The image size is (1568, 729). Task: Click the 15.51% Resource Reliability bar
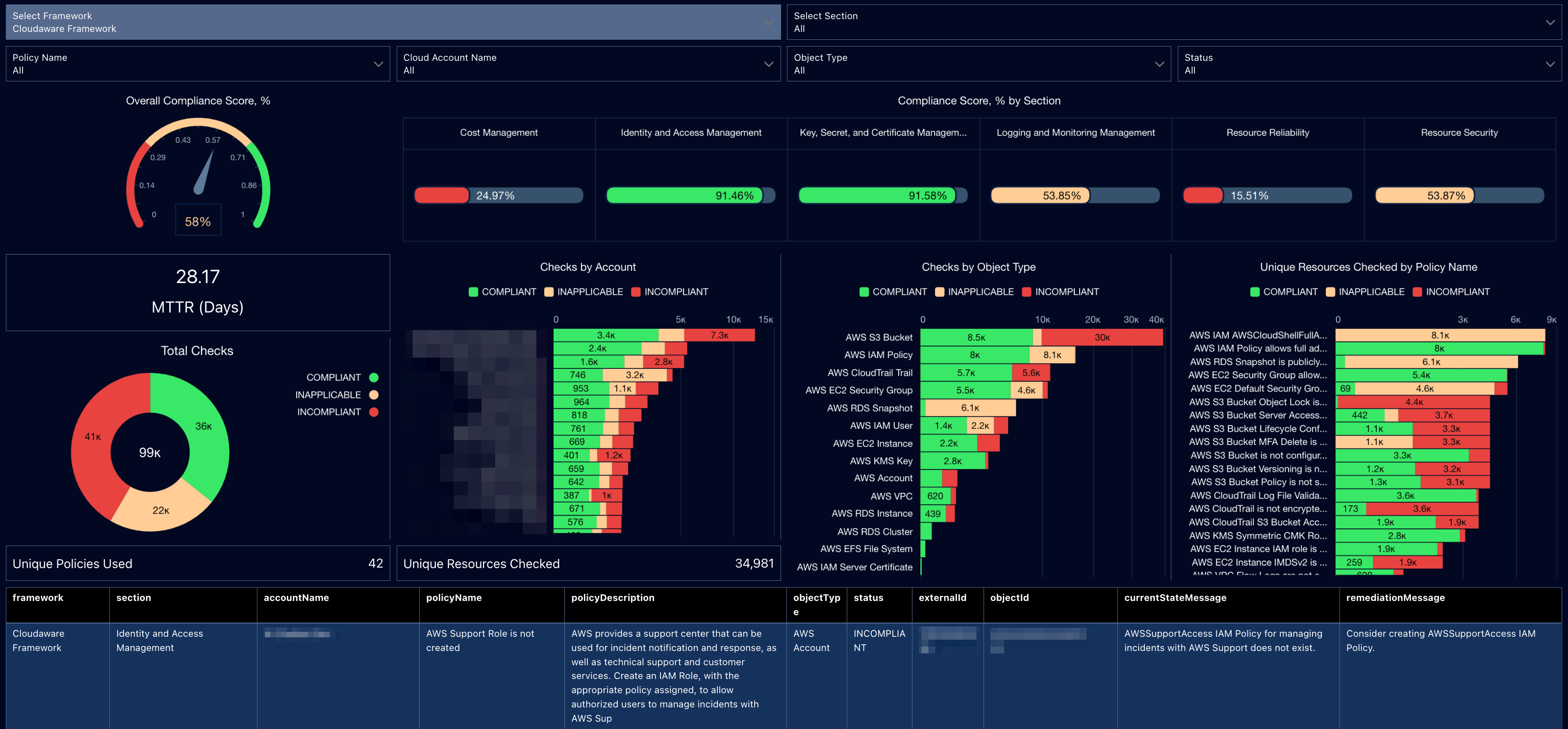pos(1268,196)
